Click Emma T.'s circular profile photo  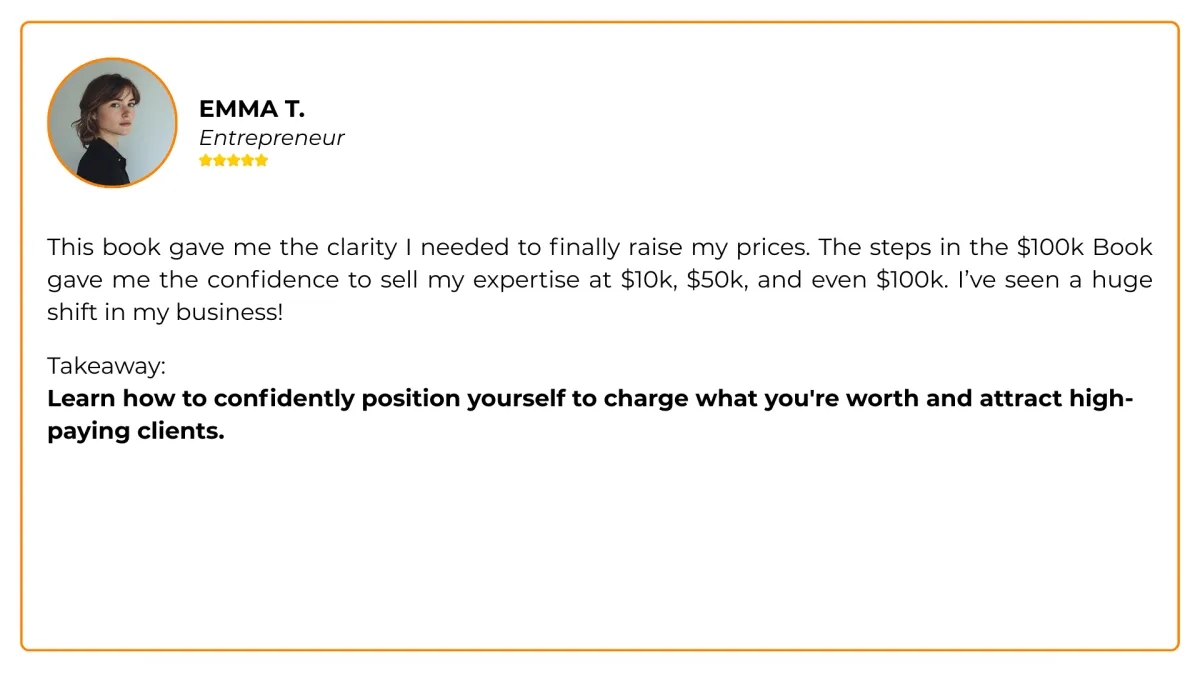[112, 122]
